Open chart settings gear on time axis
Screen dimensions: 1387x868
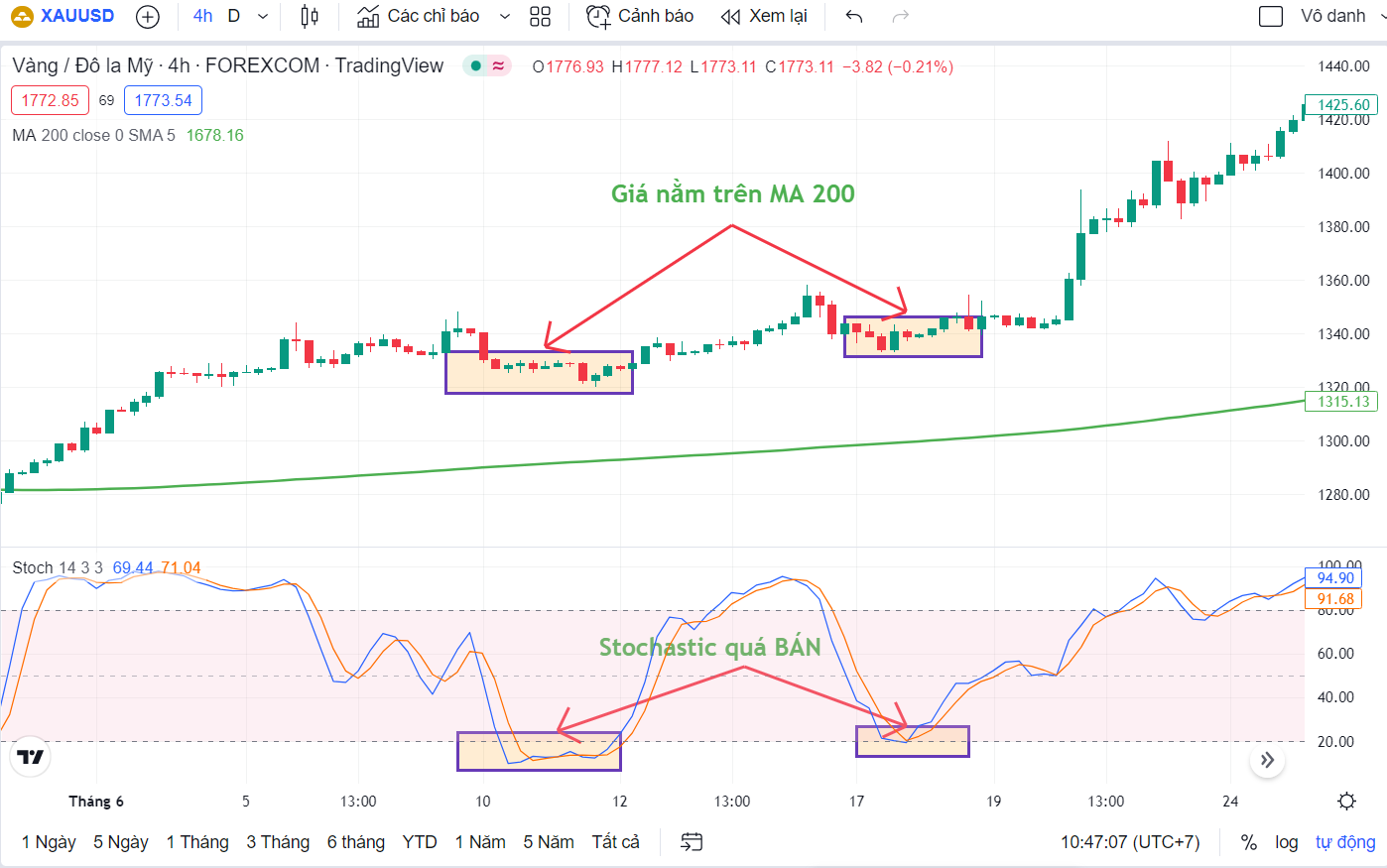click(1346, 802)
